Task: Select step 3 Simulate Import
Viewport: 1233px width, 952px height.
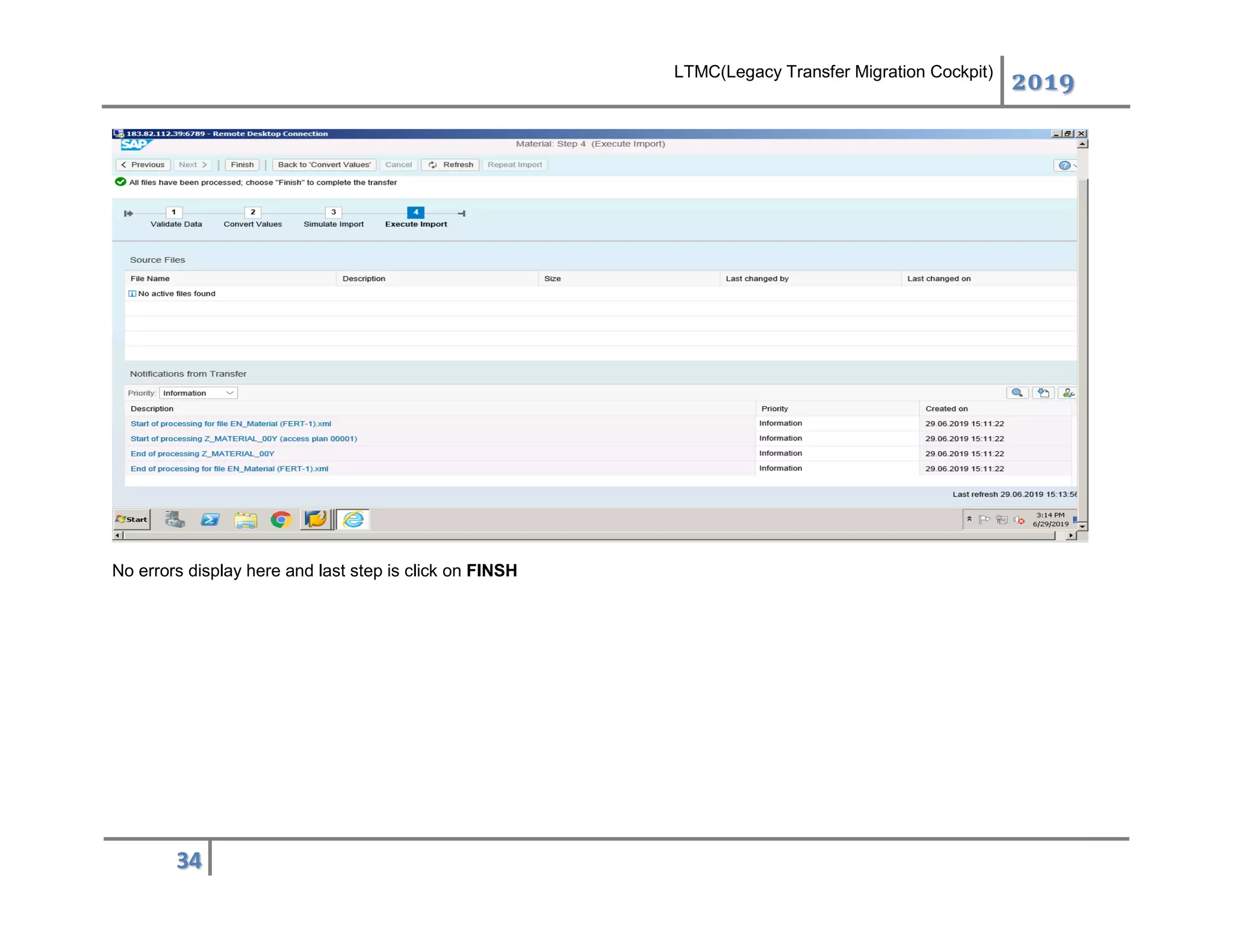Action: click(334, 212)
